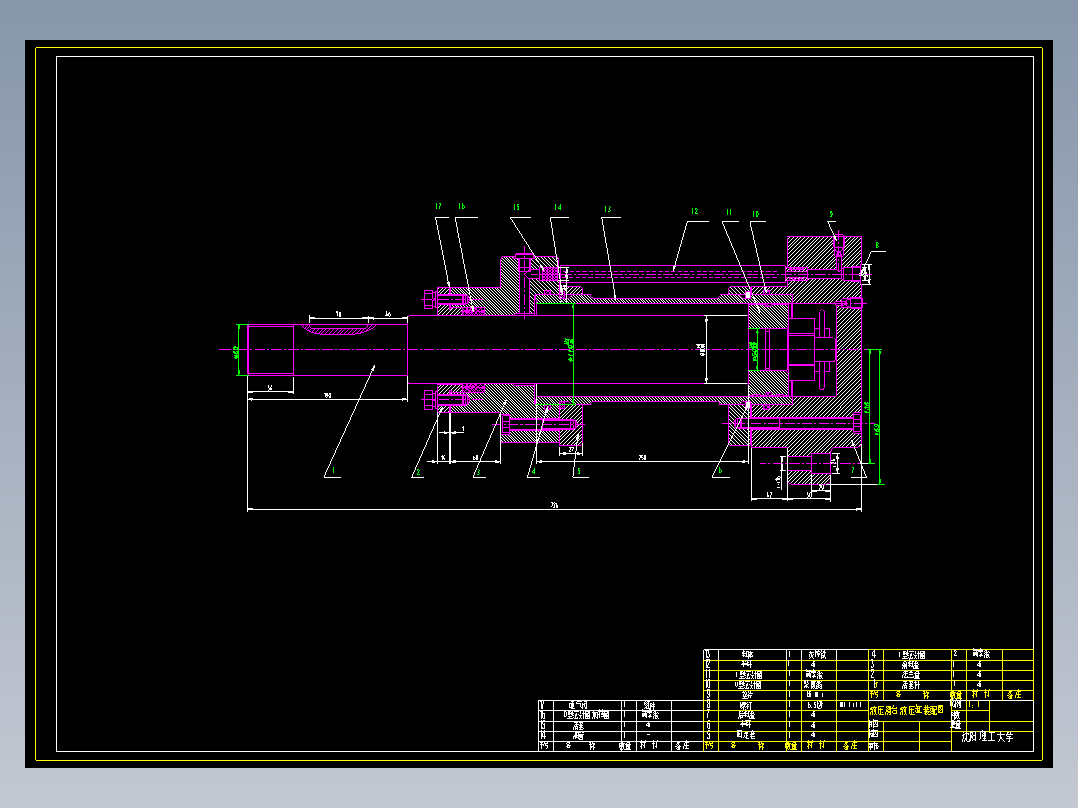Image resolution: width=1078 pixels, height=808 pixels.
Task: Select the green diameter dimension at rod left end
Action: point(236,352)
